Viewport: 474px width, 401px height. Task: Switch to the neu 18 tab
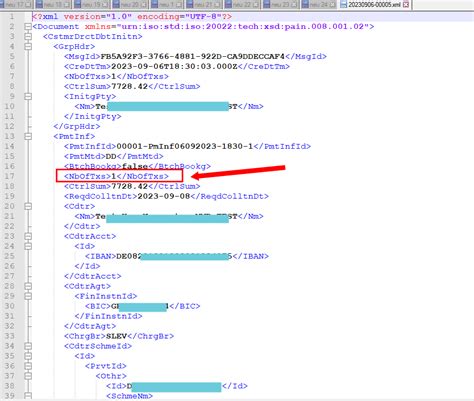(x=54, y=5)
